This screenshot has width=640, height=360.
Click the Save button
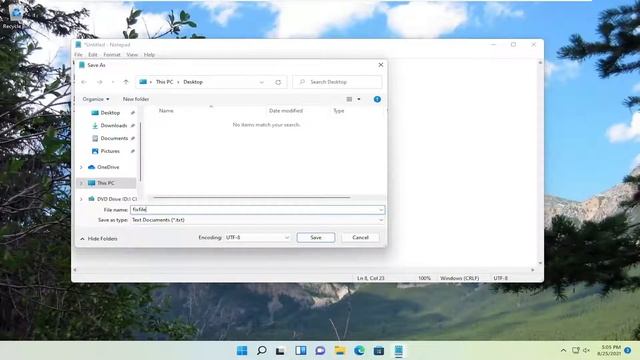click(x=316, y=238)
